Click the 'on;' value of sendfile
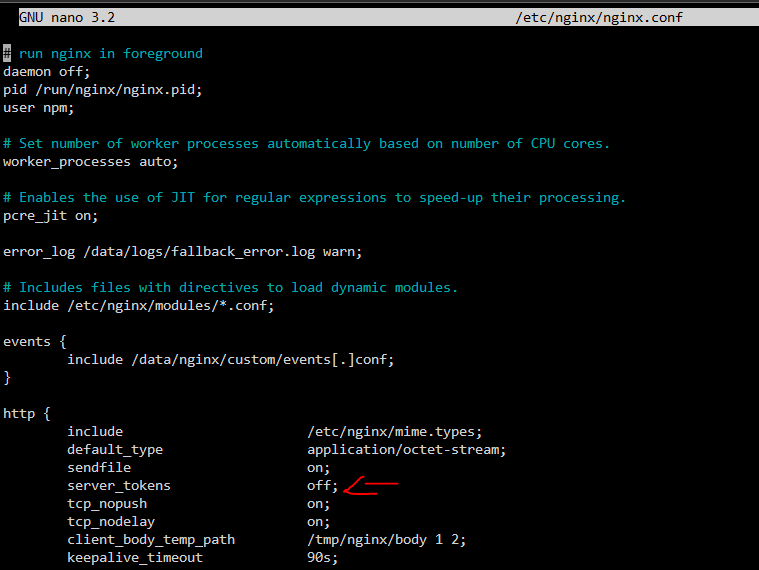Viewport: 759px width, 570px height. pos(319,467)
